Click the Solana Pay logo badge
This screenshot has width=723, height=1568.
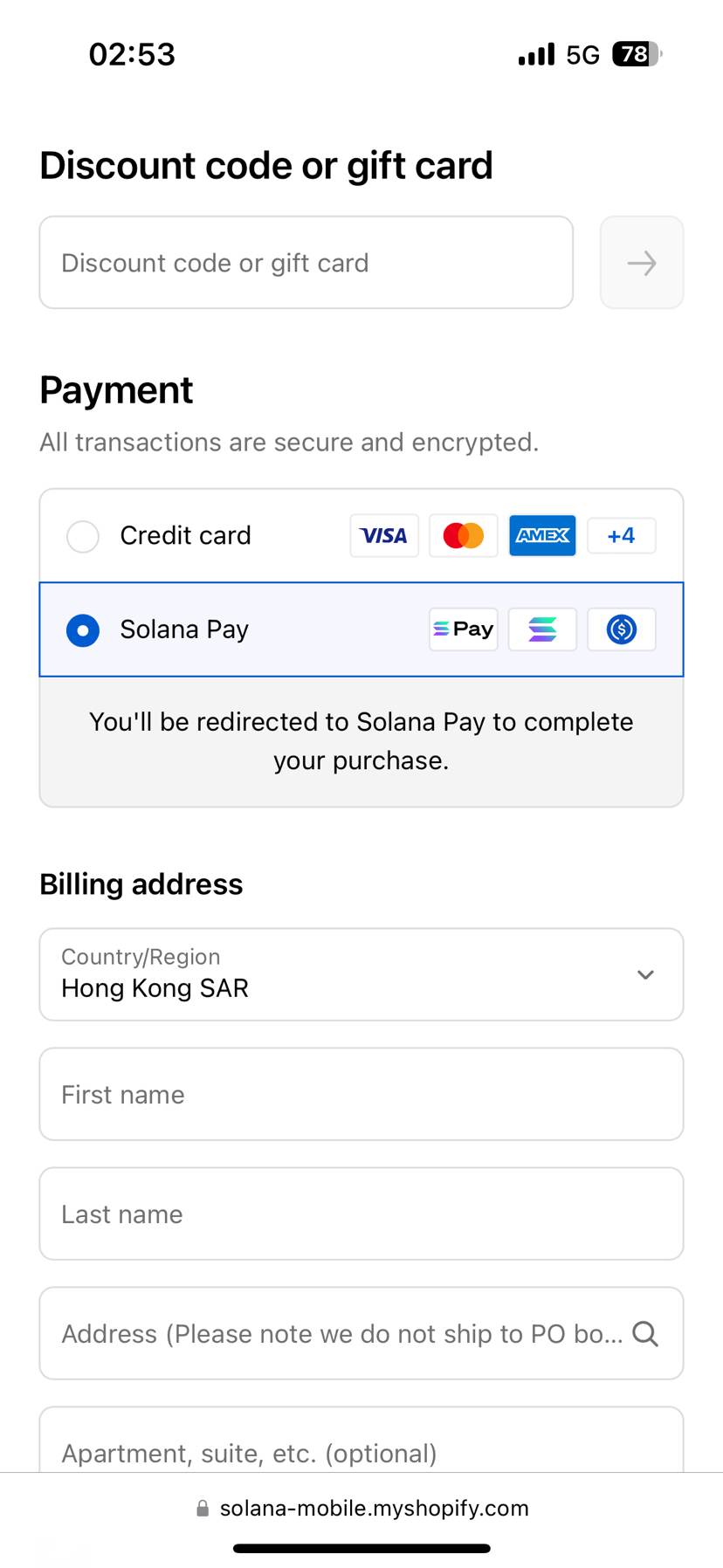click(x=463, y=629)
